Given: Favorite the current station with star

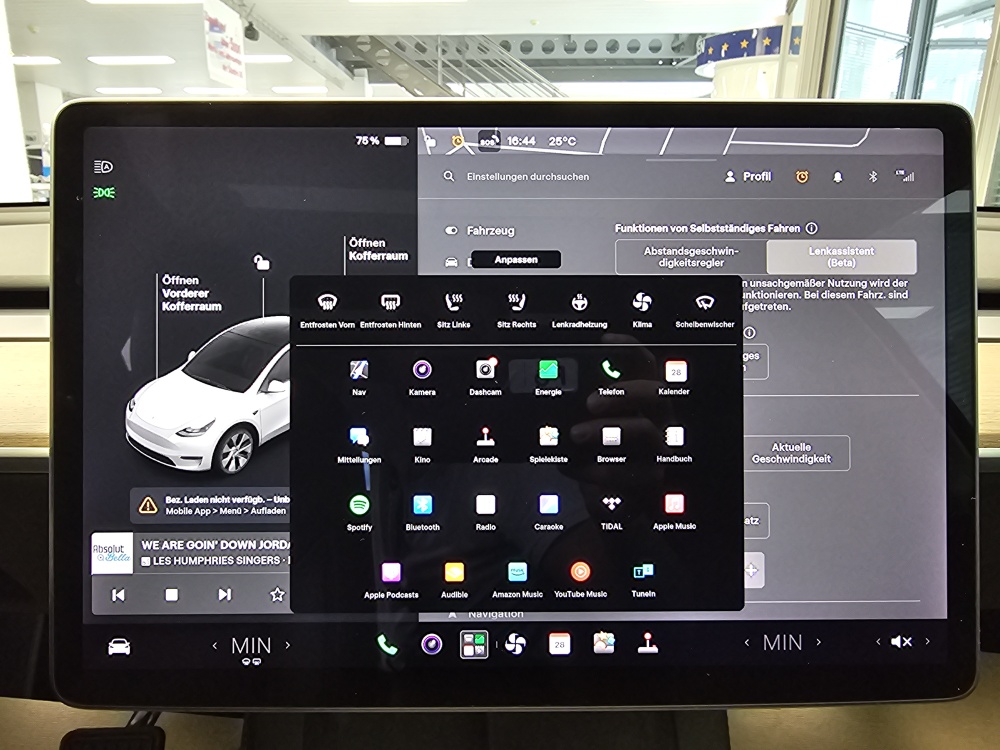Looking at the screenshot, I should (x=277, y=595).
